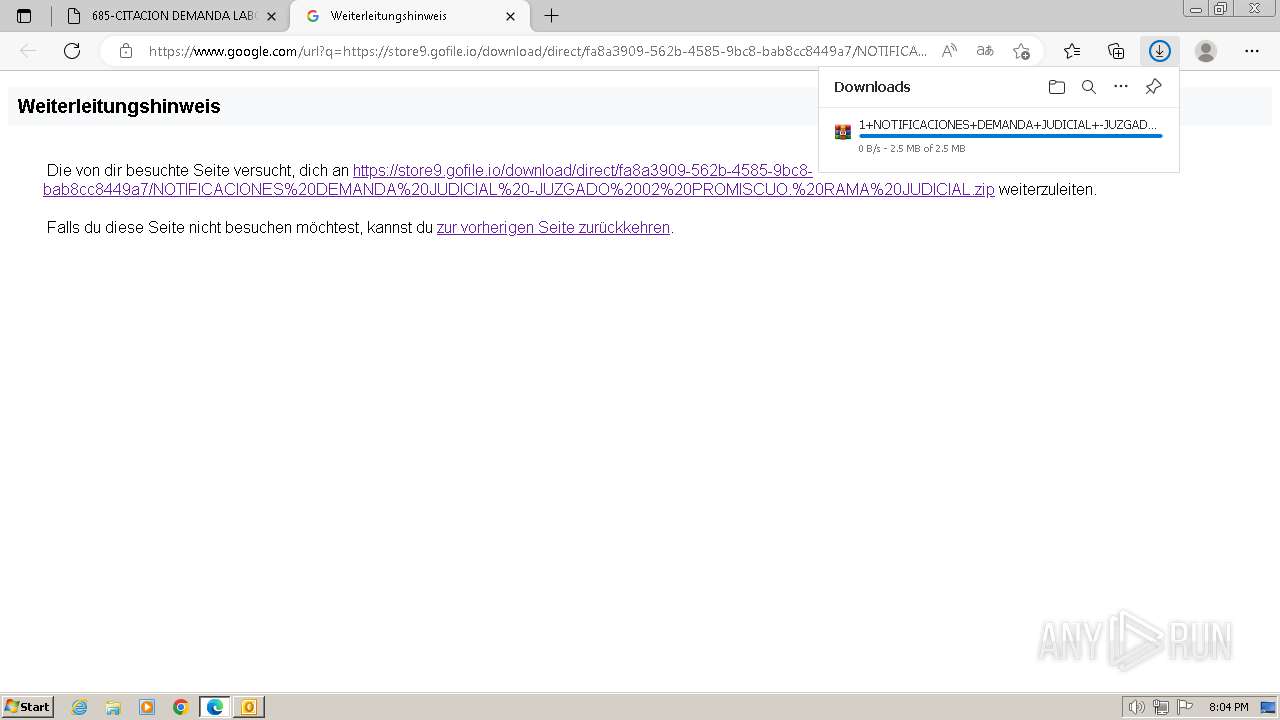Launch Internet Explorer from taskbar
Screen dimensions: 1280x720
pos(80,707)
